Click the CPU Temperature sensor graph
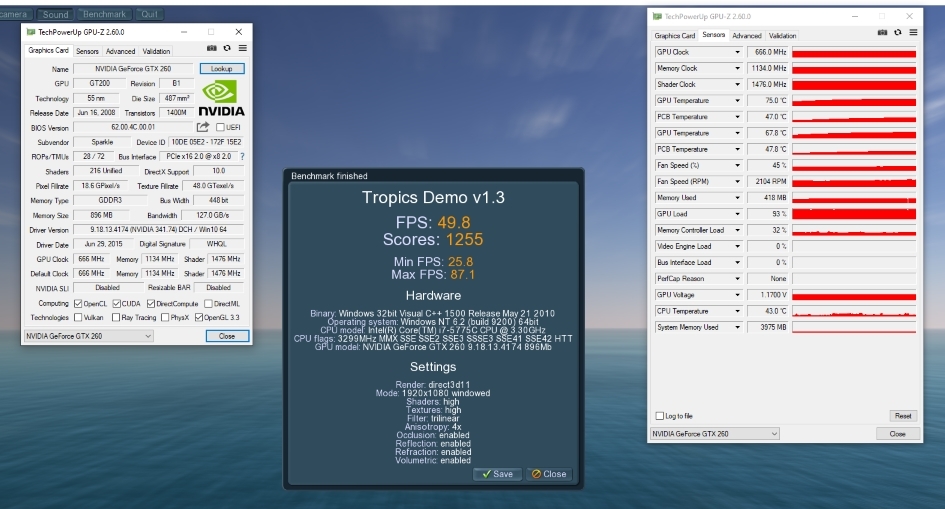The height and width of the screenshot is (509, 945). point(854,312)
